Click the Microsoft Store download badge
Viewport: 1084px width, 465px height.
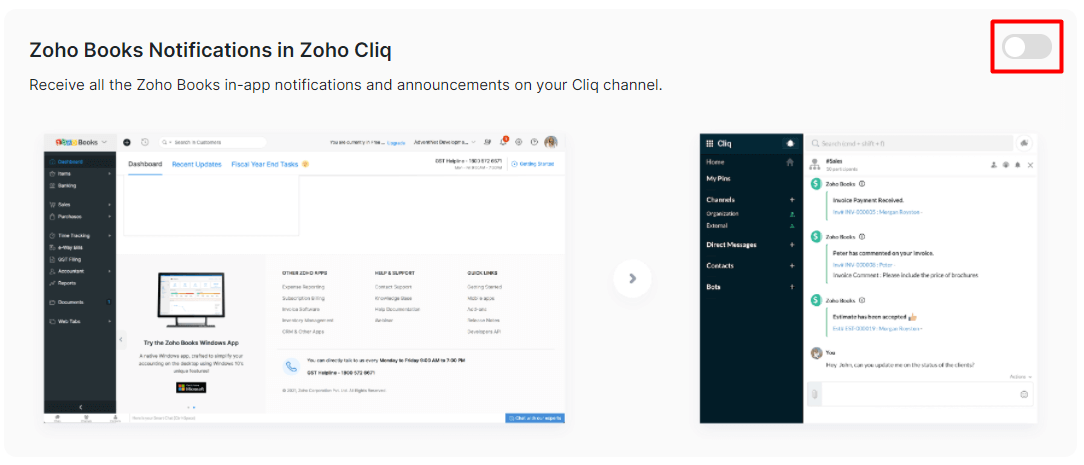(x=191, y=387)
